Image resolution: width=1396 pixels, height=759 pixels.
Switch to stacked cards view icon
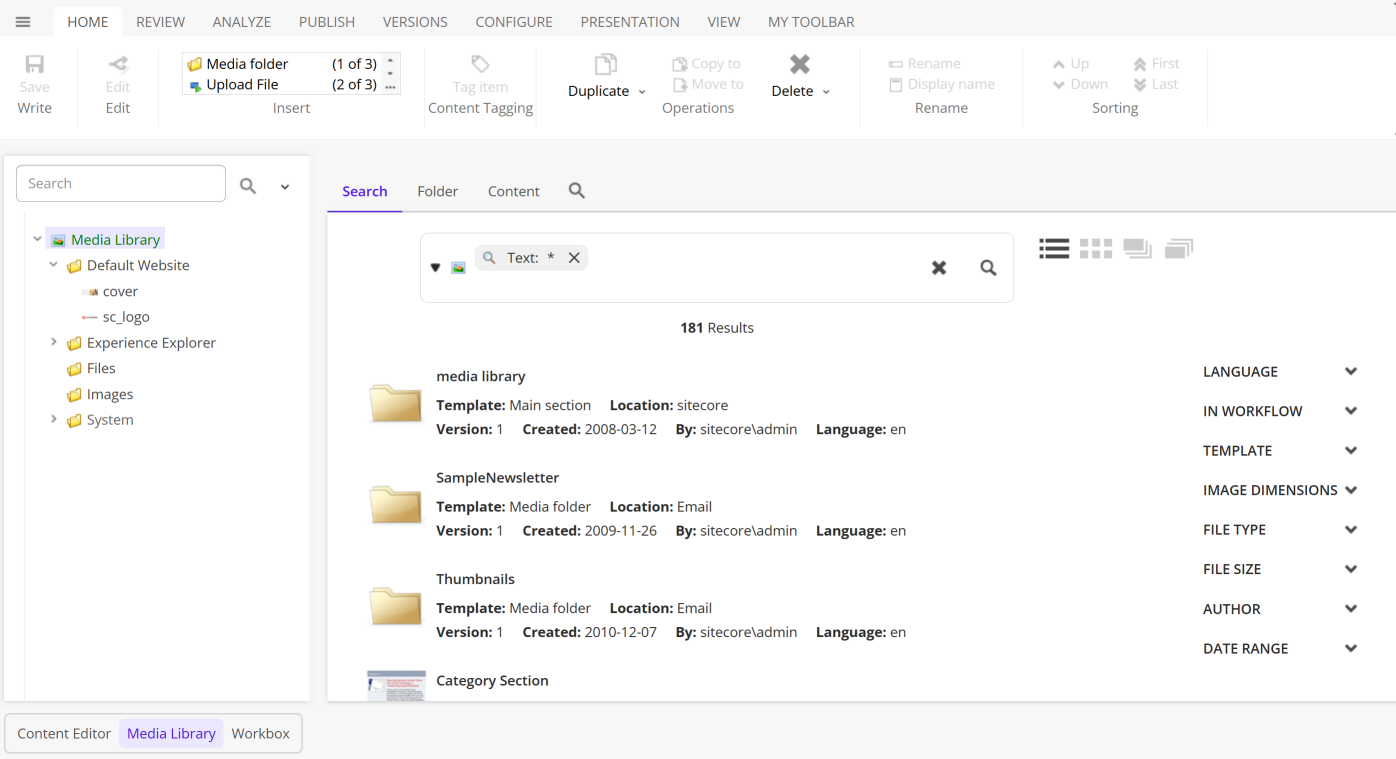click(1179, 249)
